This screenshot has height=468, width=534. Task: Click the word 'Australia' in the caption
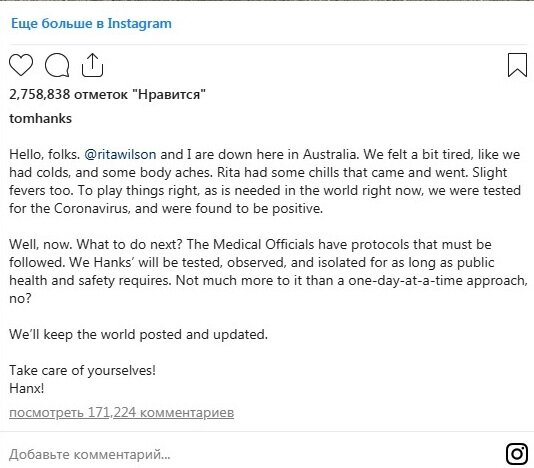330,154
